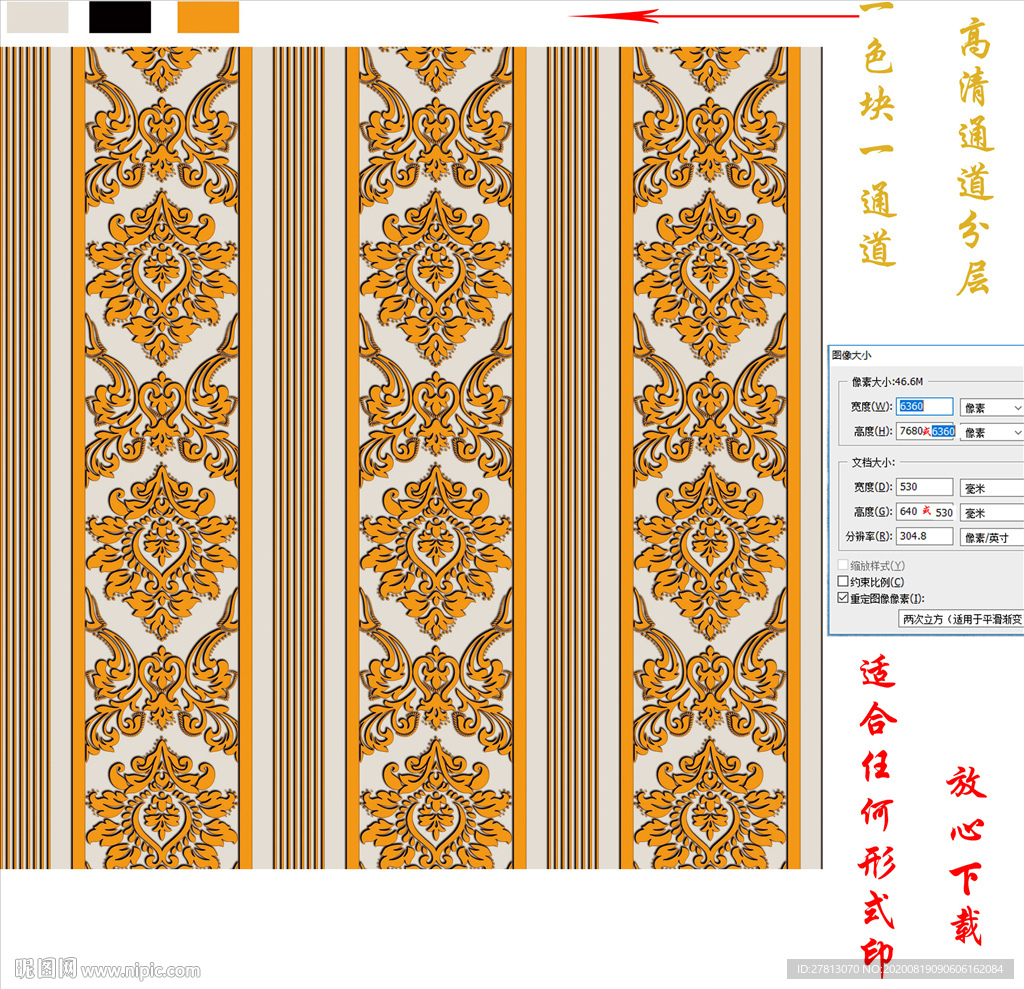The height and width of the screenshot is (989, 1024).
Task: Open the 像素 unit dropdown for 宽度(W)
Action: tap(992, 408)
